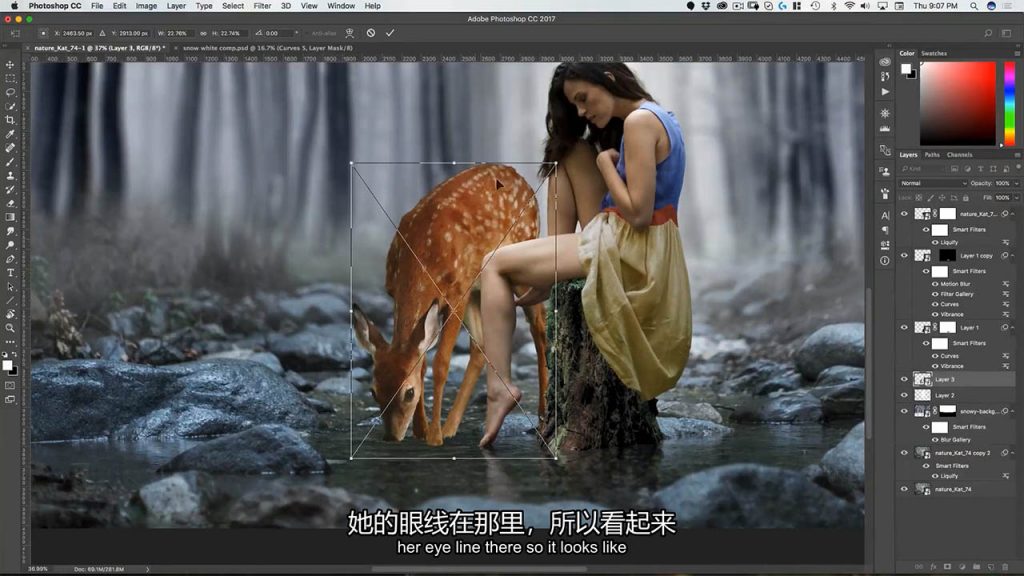Collapse smart filters on nature_Kat_74 copy 2

pyautogui.click(x=1013, y=453)
